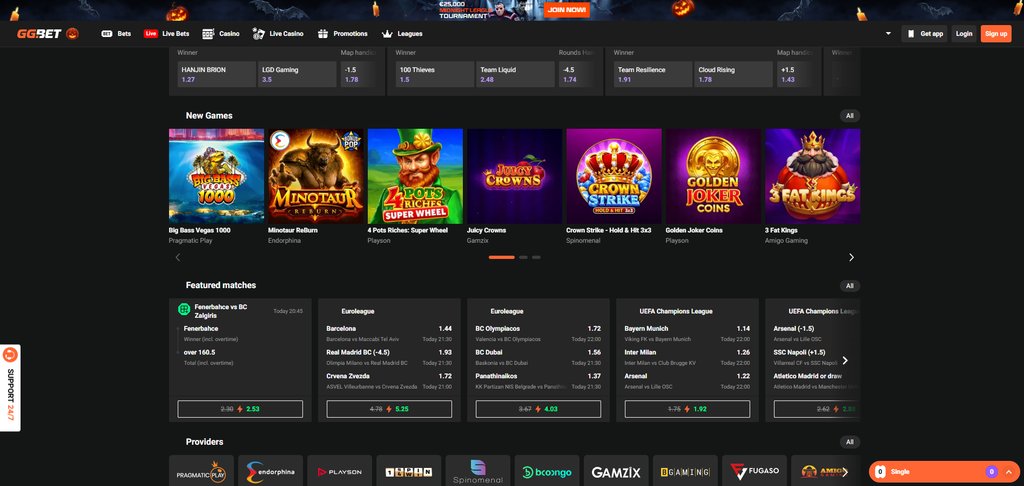Expand the Single betslip chevron
The width and height of the screenshot is (1024, 486).
(1009, 472)
